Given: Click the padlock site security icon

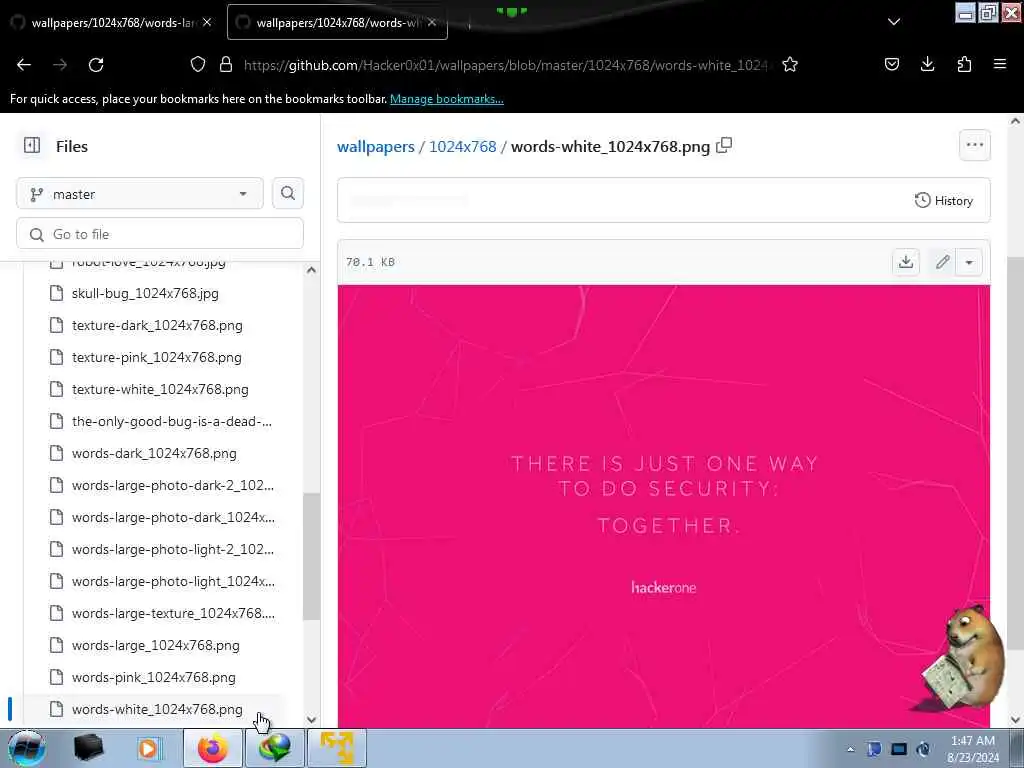Looking at the screenshot, I should pyautogui.click(x=226, y=64).
